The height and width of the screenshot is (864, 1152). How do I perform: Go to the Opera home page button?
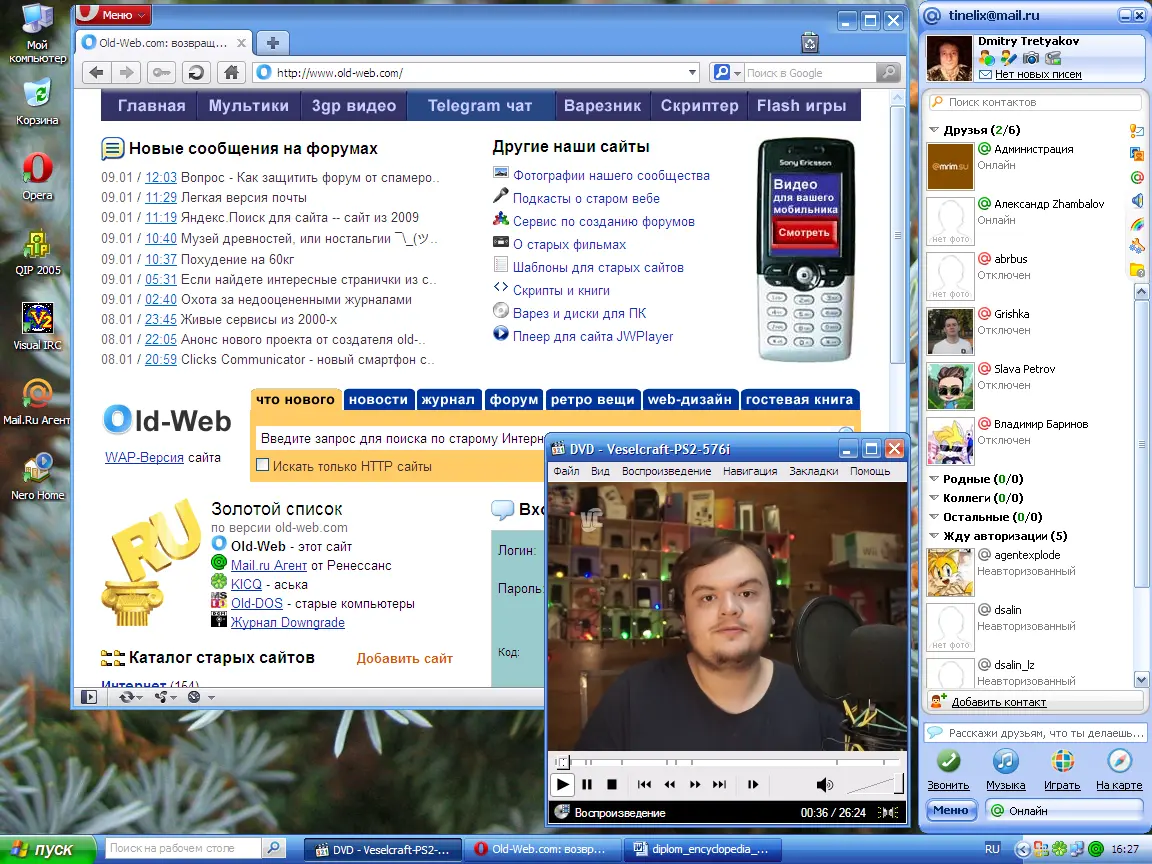click(231, 72)
